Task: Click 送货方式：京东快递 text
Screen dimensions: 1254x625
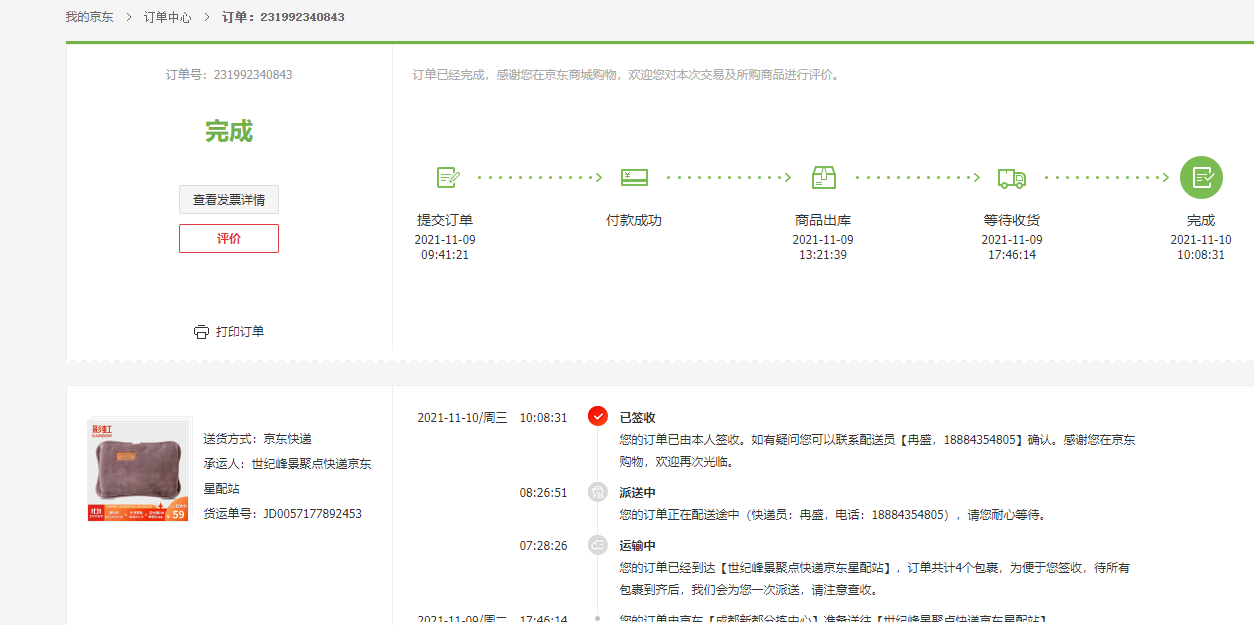Action: [x=258, y=439]
